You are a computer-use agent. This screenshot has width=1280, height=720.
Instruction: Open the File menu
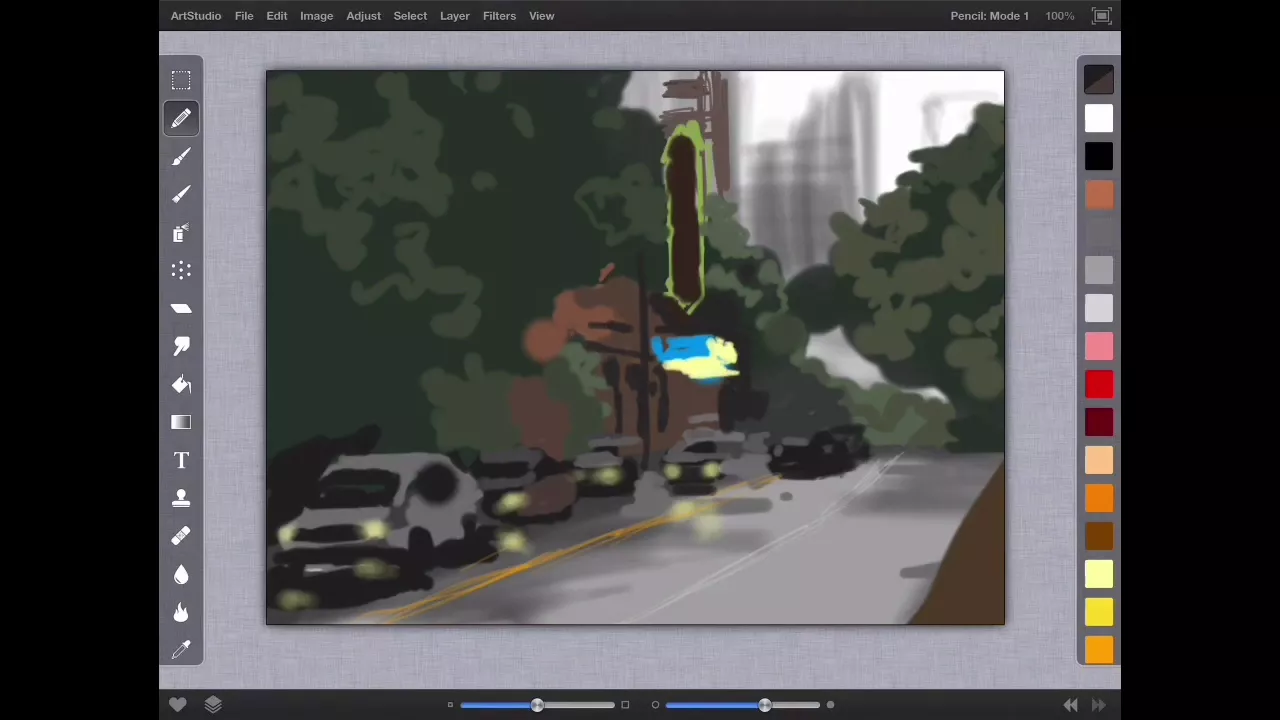[x=244, y=16]
